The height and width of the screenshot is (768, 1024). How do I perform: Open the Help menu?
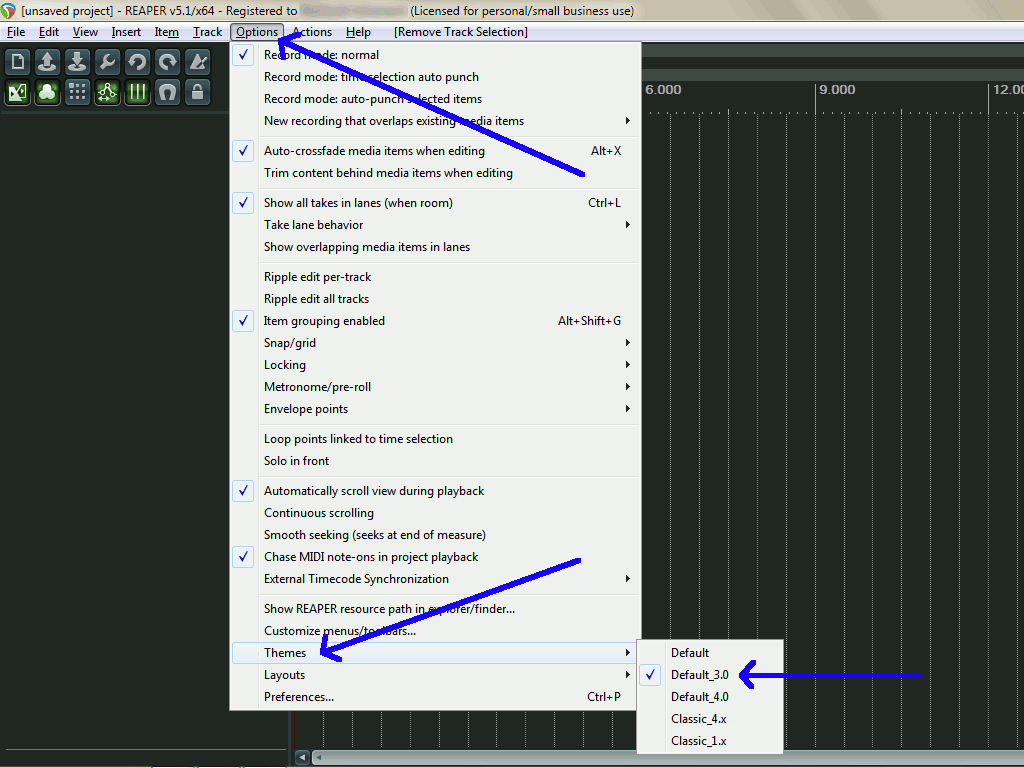tap(358, 32)
